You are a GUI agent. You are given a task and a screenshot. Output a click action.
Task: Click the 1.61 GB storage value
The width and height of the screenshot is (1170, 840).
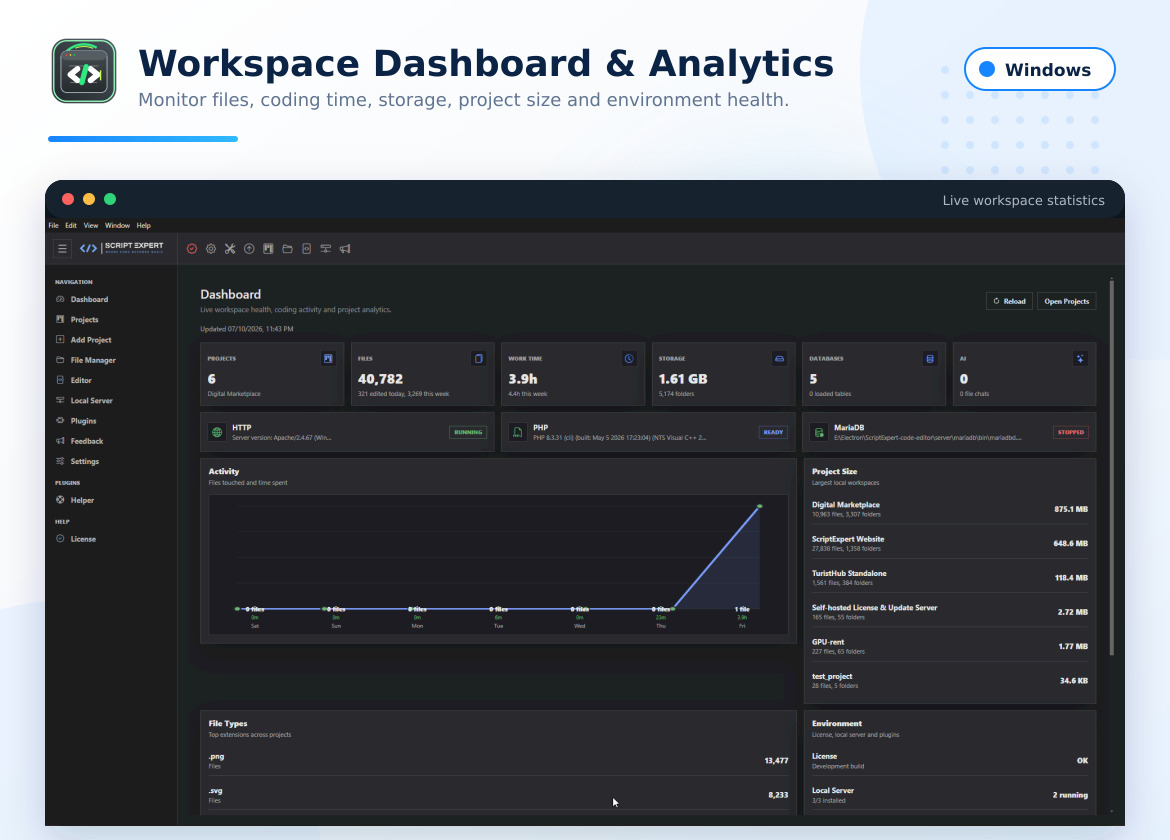[x=683, y=379]
